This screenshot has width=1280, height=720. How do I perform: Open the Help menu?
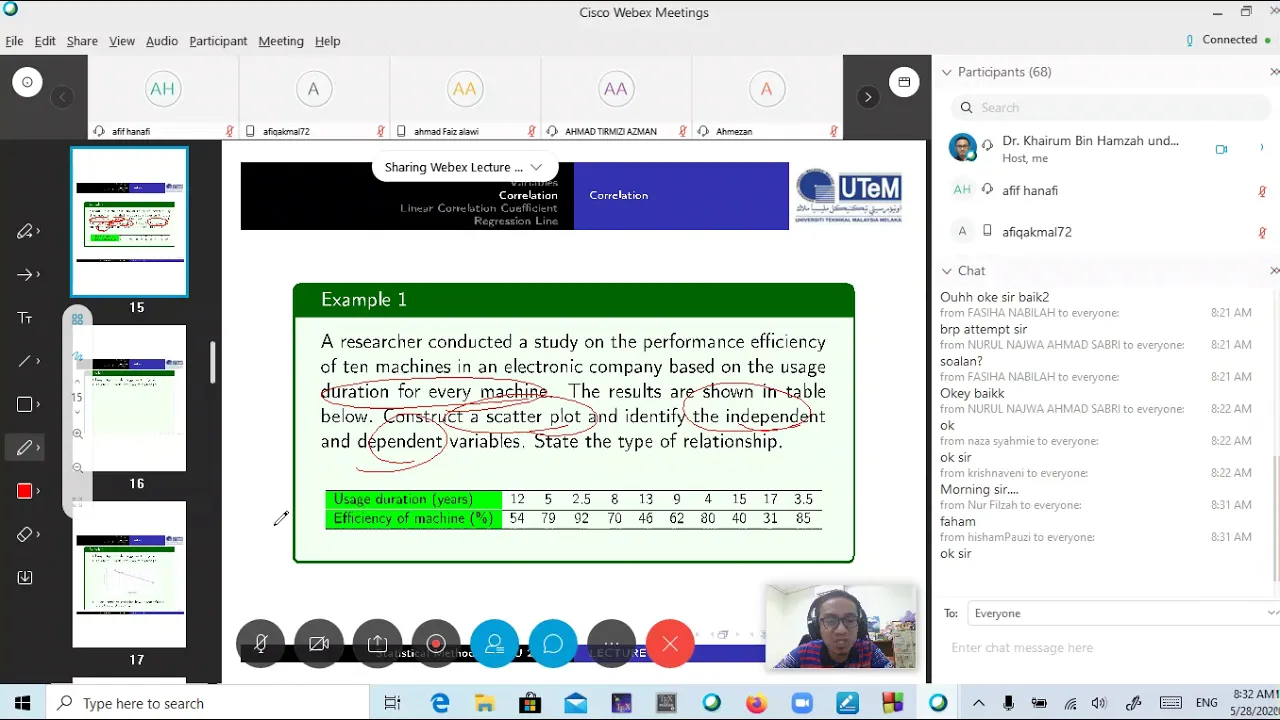(x=328, y=41)
